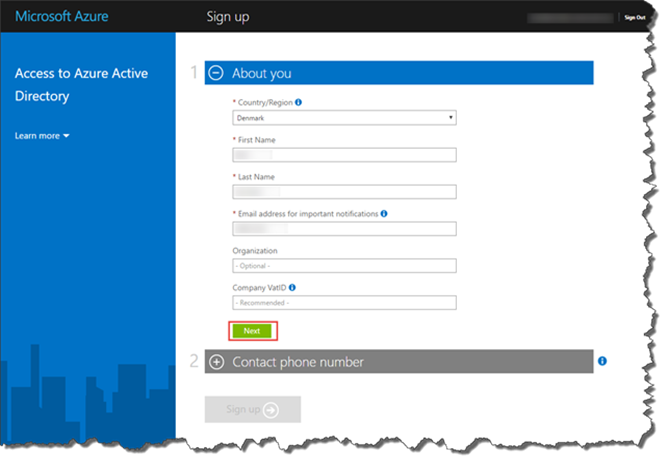668x462 pixels.
Task: Click the disabled Sign up button
Action: (253, 410)
